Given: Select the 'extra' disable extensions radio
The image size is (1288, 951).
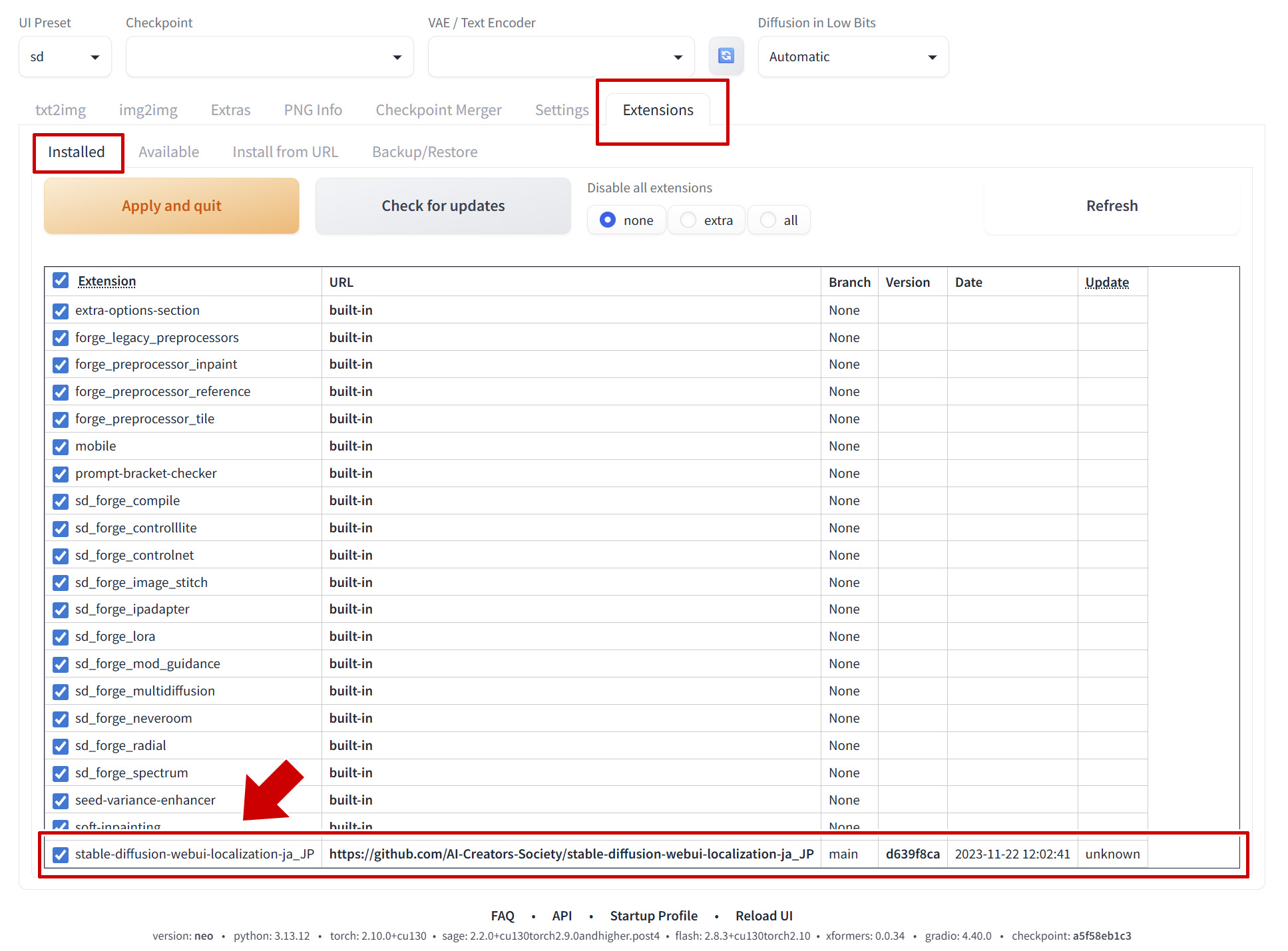Looking at the screenshot, I should pyautogui.click(x=689, y=220).
